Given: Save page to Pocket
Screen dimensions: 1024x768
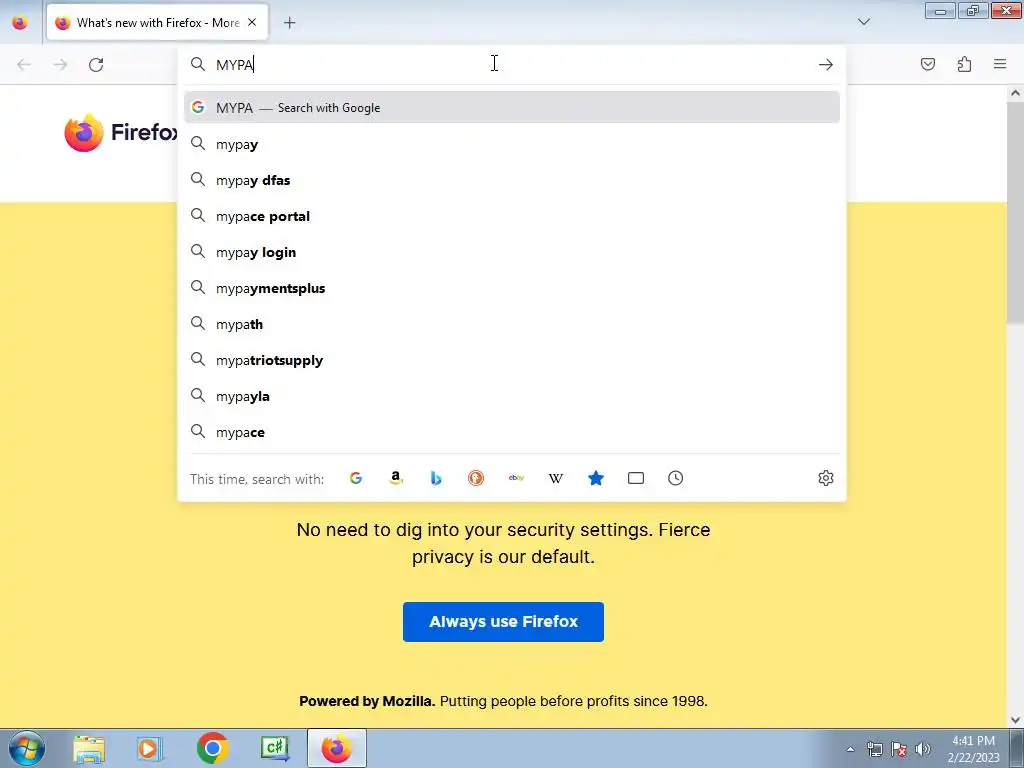Looking at the screenshot, I should pyautogui.click(x=927, y=64).
